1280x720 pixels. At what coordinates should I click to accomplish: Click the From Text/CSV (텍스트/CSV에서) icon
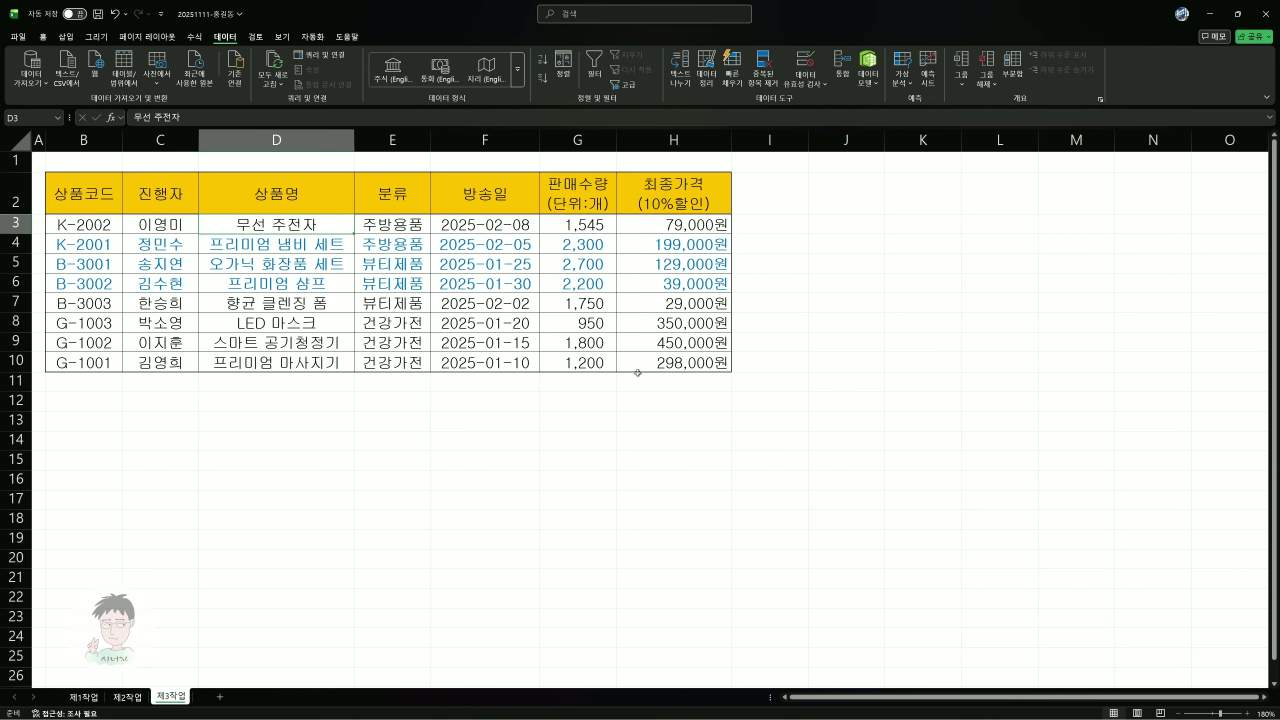[x=67, y=62]
